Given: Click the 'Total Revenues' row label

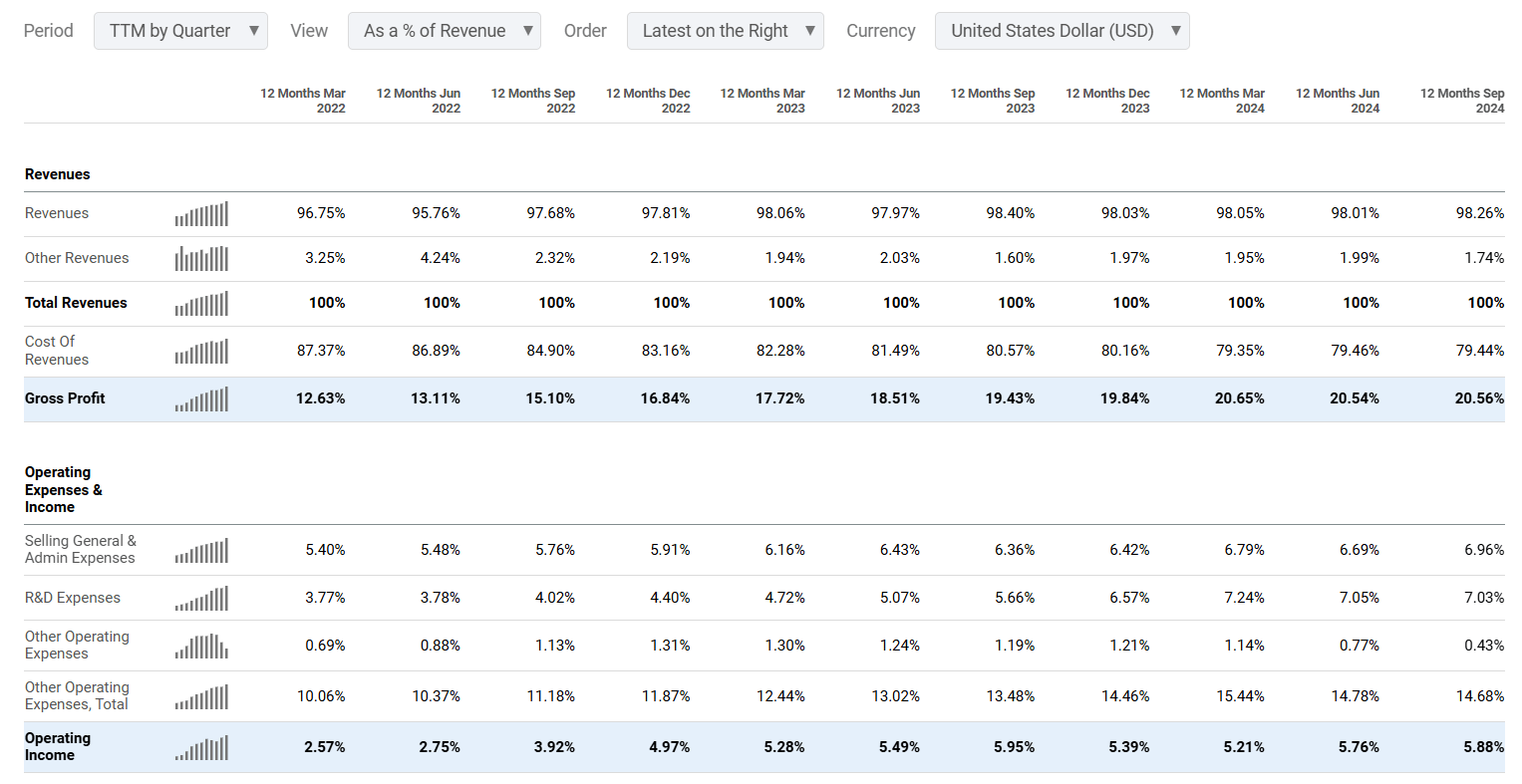Looking at the screenshot, I should [76, 303].
